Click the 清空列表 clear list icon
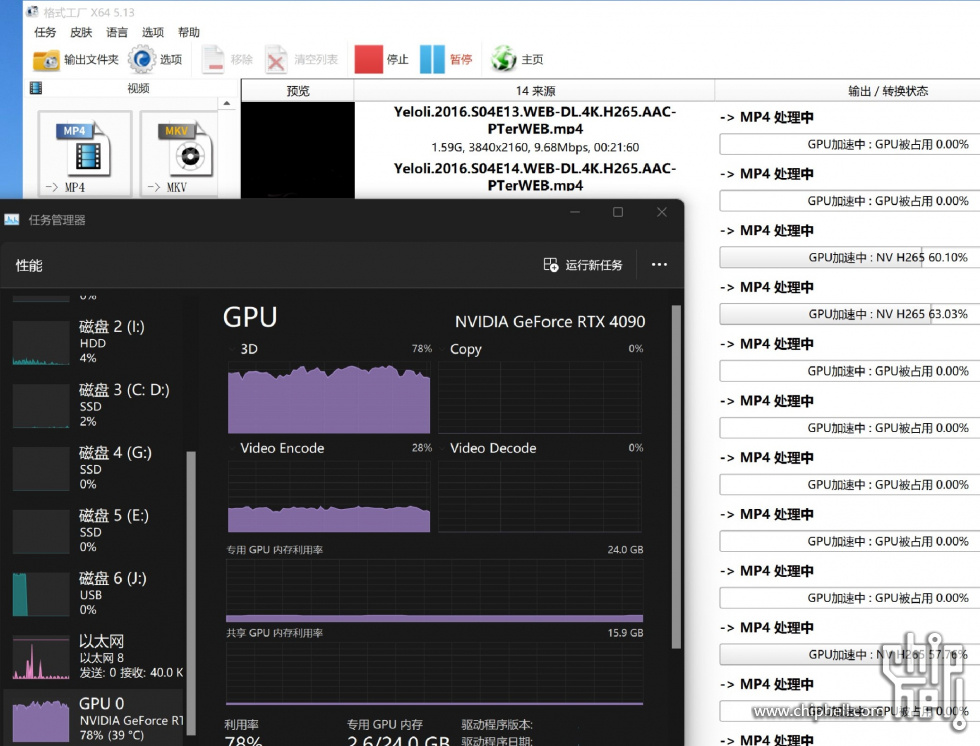The width and height of the screenshot is (980, 746). tap(276, 60)
